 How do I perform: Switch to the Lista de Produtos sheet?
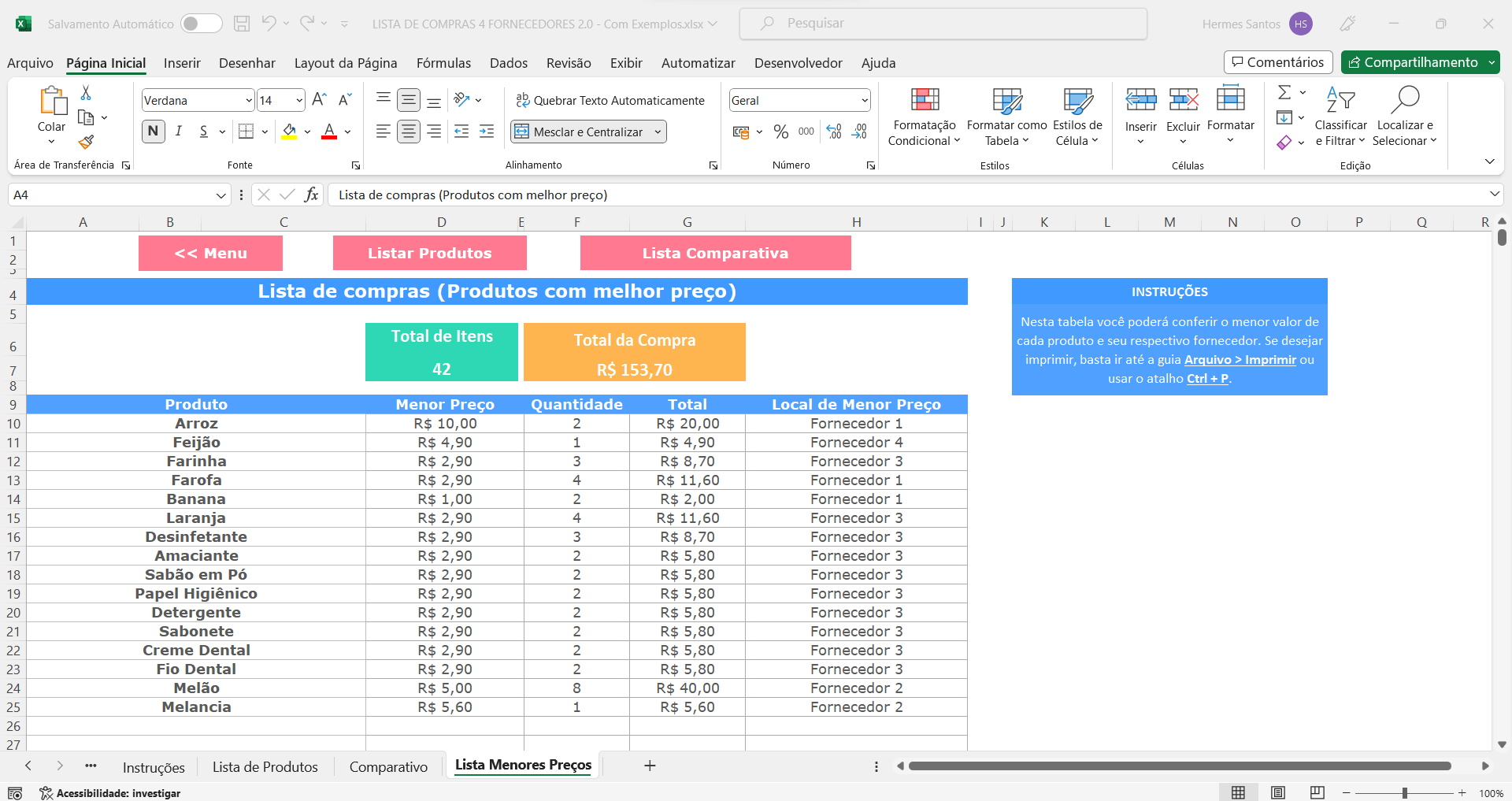(265, 766)
